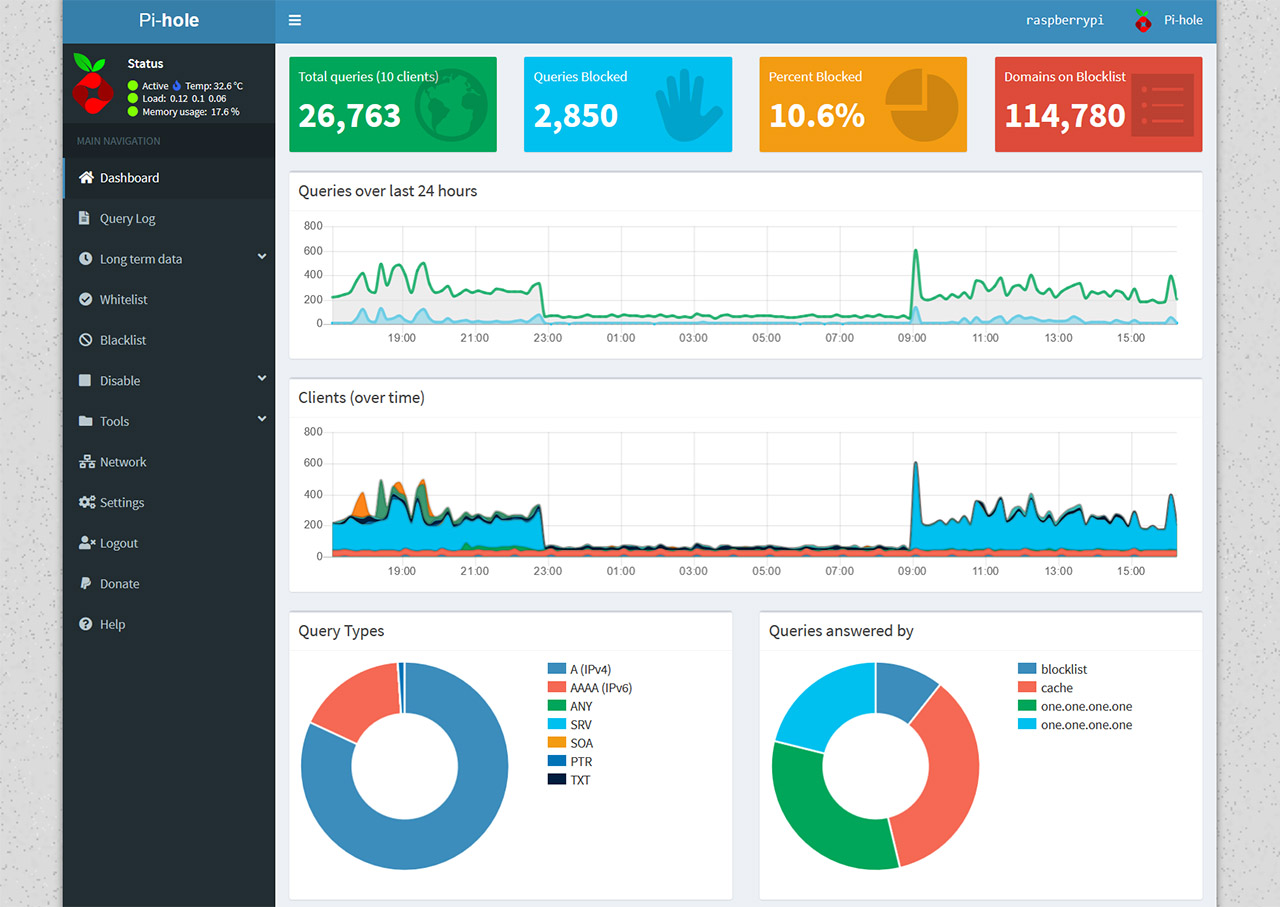
Task: Toggle the PTR legend entry in Query Types
Action: pos(570,761)
